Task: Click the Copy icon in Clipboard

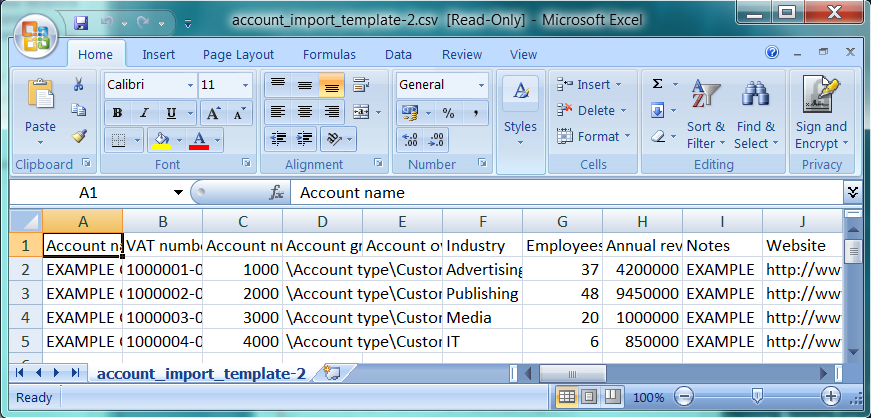Action: [x=78, y=110]
